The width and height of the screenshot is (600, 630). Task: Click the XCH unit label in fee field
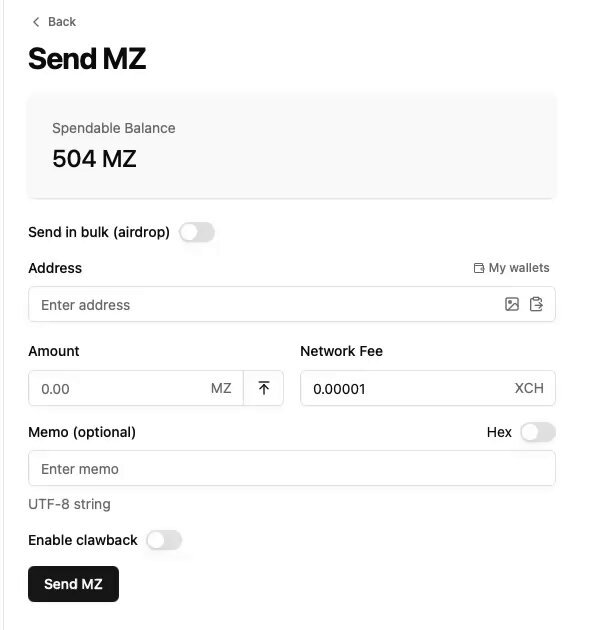point(529,388)
